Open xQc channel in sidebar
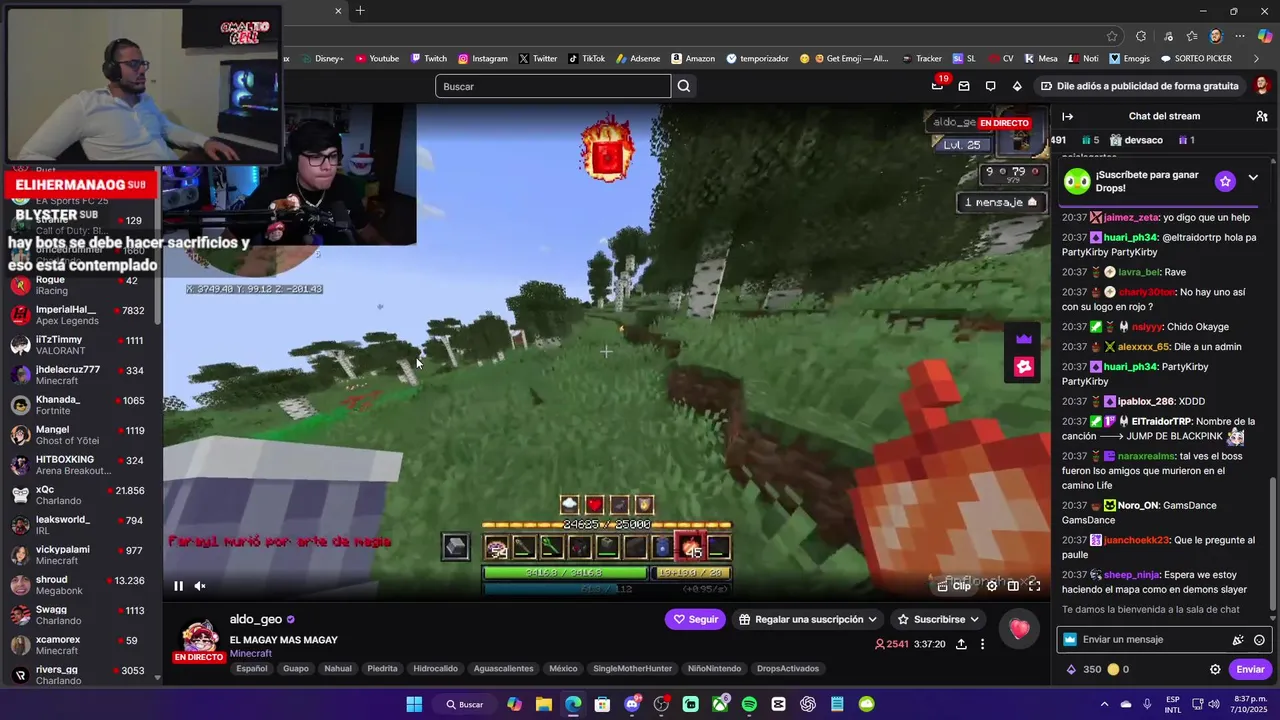Viewport: 1280px width, 720px height. pyautogui.click(x=80, y=496)
